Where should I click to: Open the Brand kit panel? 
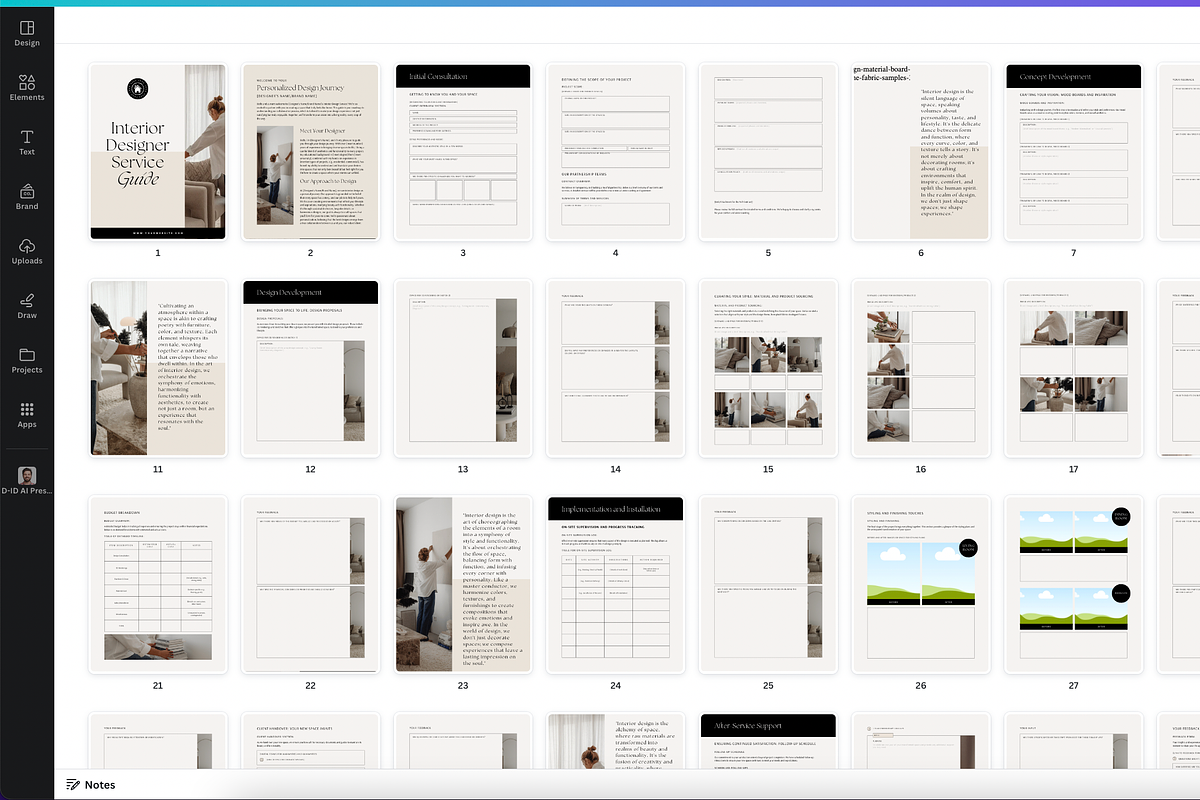[x=27, y=197]
